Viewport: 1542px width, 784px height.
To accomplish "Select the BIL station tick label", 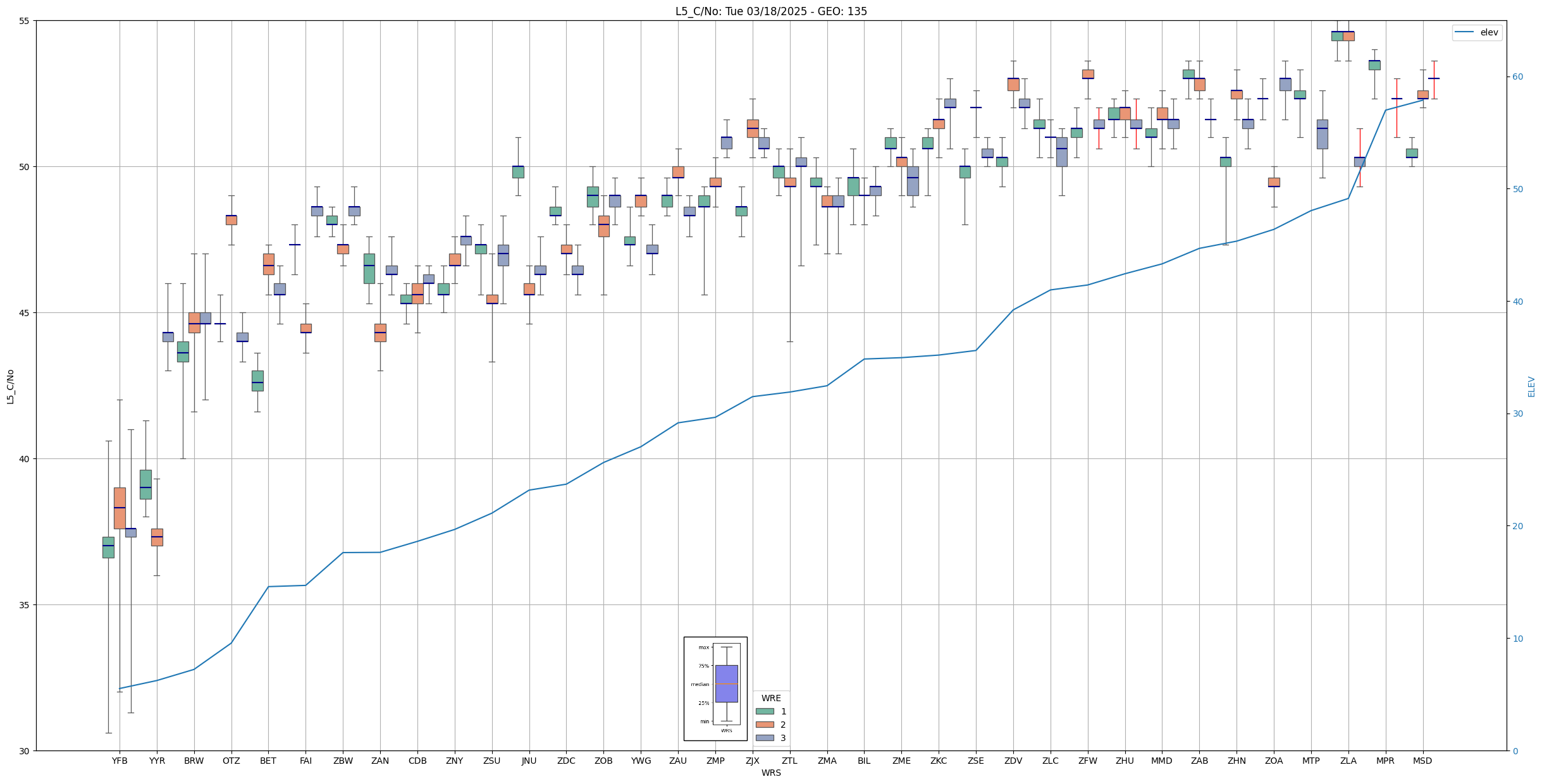I will [864, 761].
